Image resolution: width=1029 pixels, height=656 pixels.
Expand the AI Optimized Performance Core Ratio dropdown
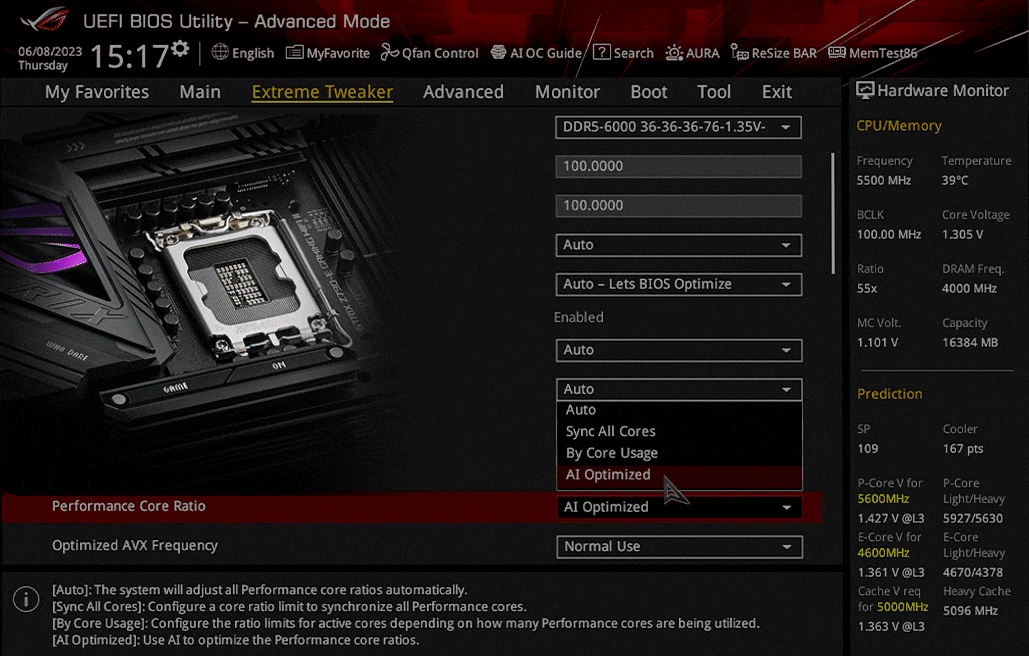679,507
